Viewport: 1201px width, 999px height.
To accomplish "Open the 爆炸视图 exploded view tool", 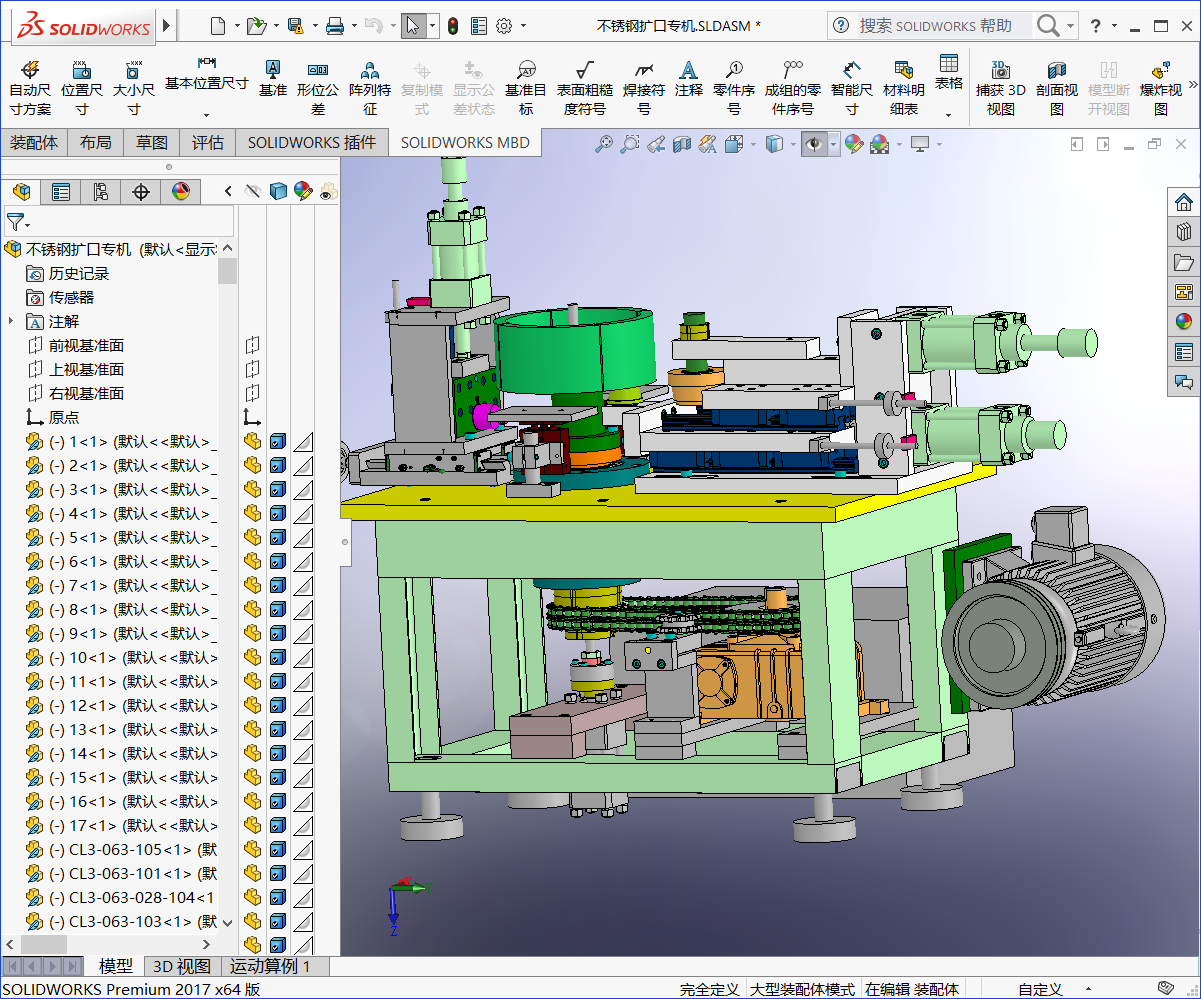I will pyautogui.click(x=1161, y=88).
